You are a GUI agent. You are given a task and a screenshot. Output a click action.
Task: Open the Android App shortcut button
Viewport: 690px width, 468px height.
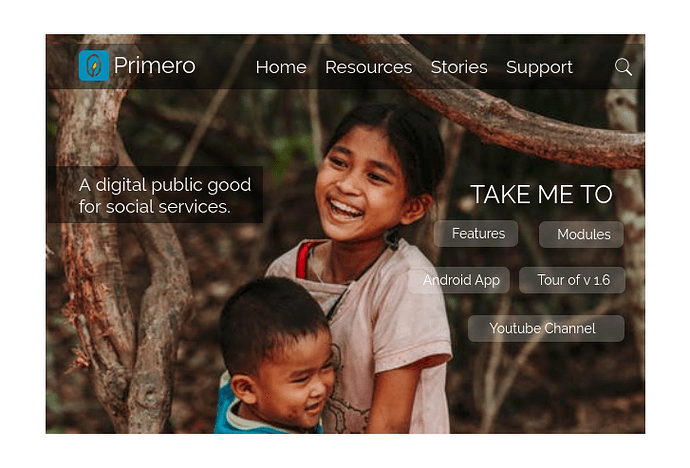click(x=459, y=280)
